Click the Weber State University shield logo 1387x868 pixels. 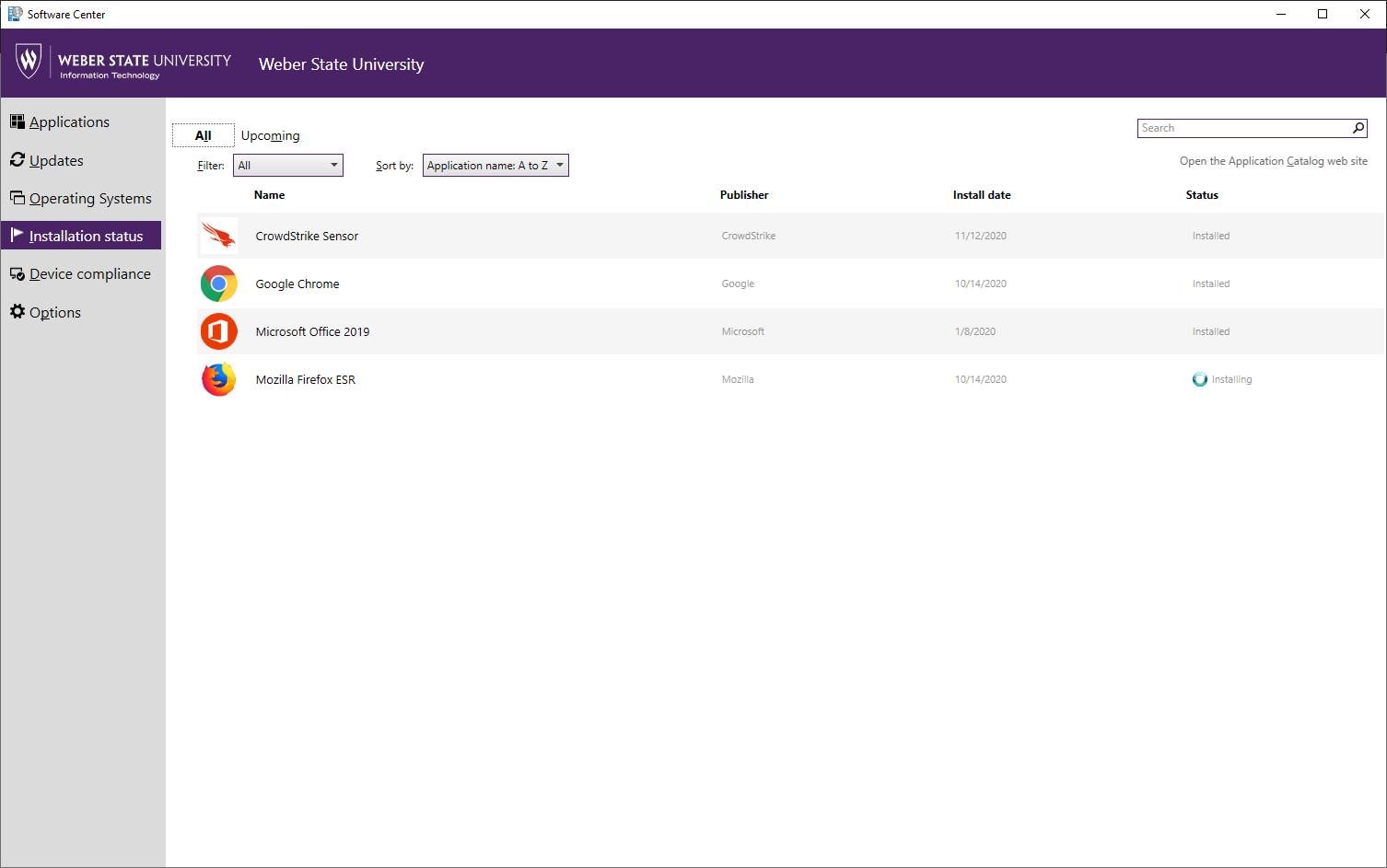tap(29, 62)
